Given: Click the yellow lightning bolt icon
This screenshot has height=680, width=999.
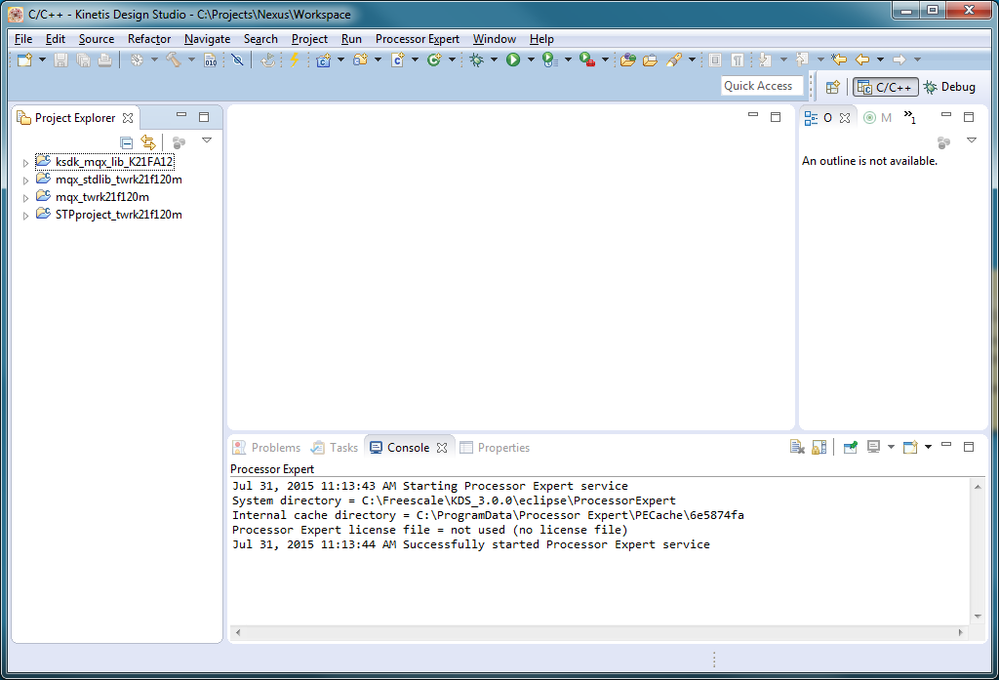Looking at the screenshot, I should 294,60.
